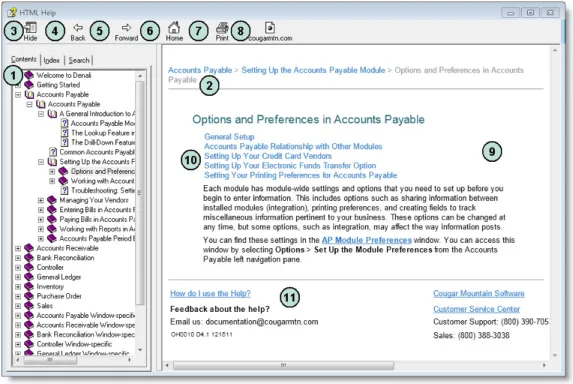Go Back using the toolbar arrow
The image size is (573, 384).
[x=78, y=27]
